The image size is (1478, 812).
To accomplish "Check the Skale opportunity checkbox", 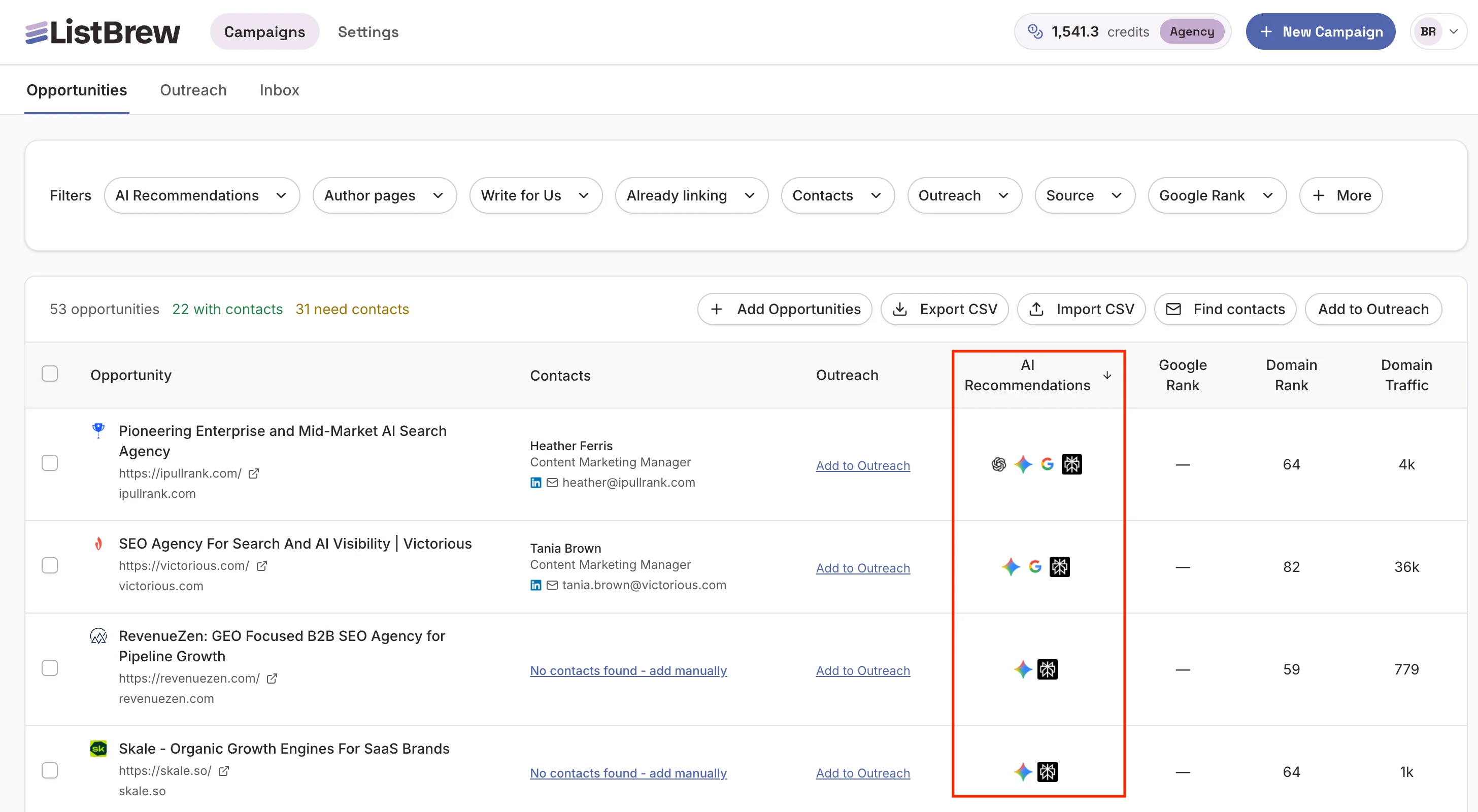I will pos(50,771).
